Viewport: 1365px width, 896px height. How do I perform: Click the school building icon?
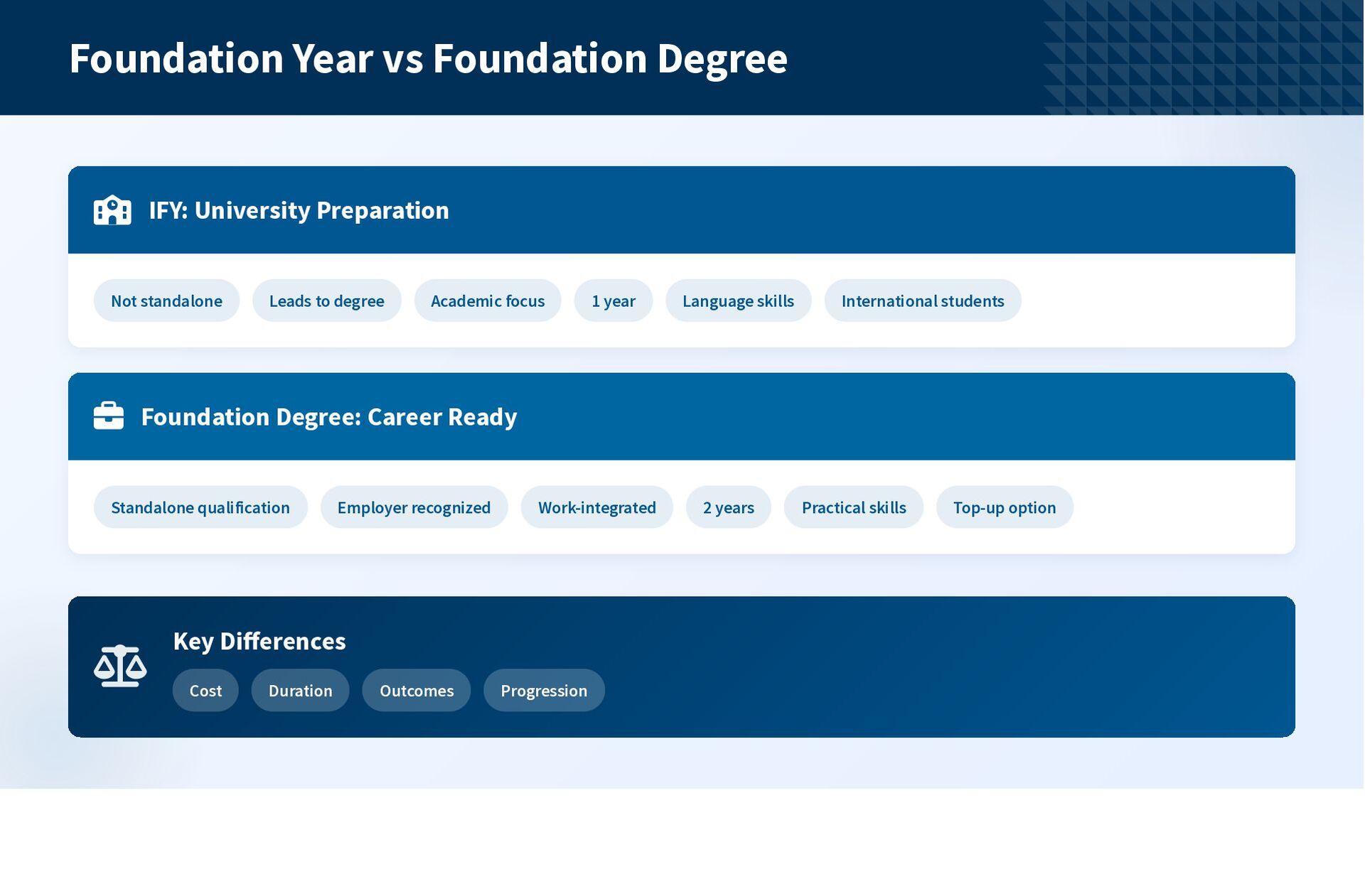tap(112, 210)
